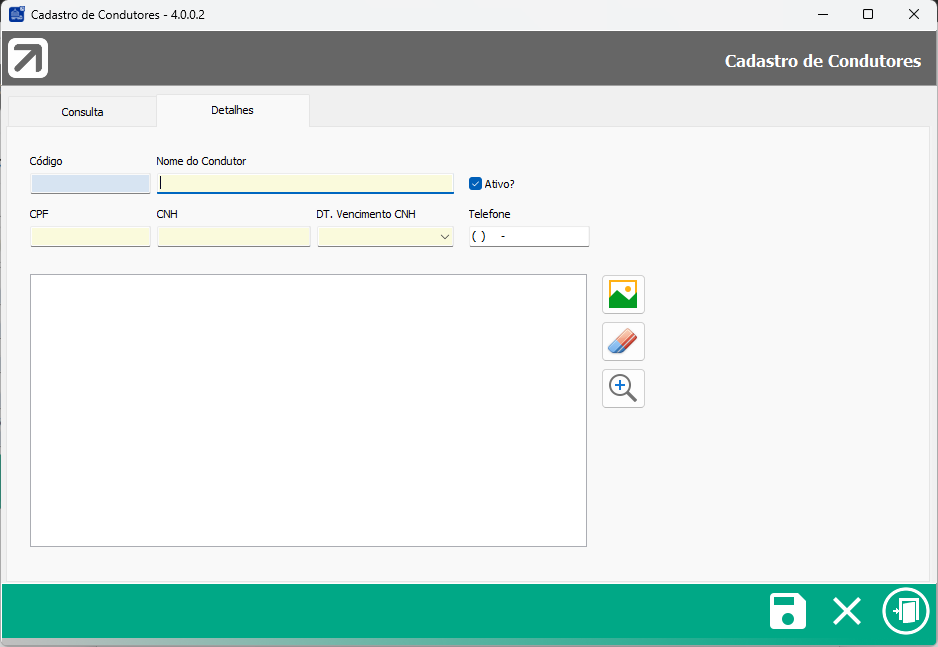Expand the DT. Vencimento CNH dropdown
938x647 pixels.
point(444,237)
